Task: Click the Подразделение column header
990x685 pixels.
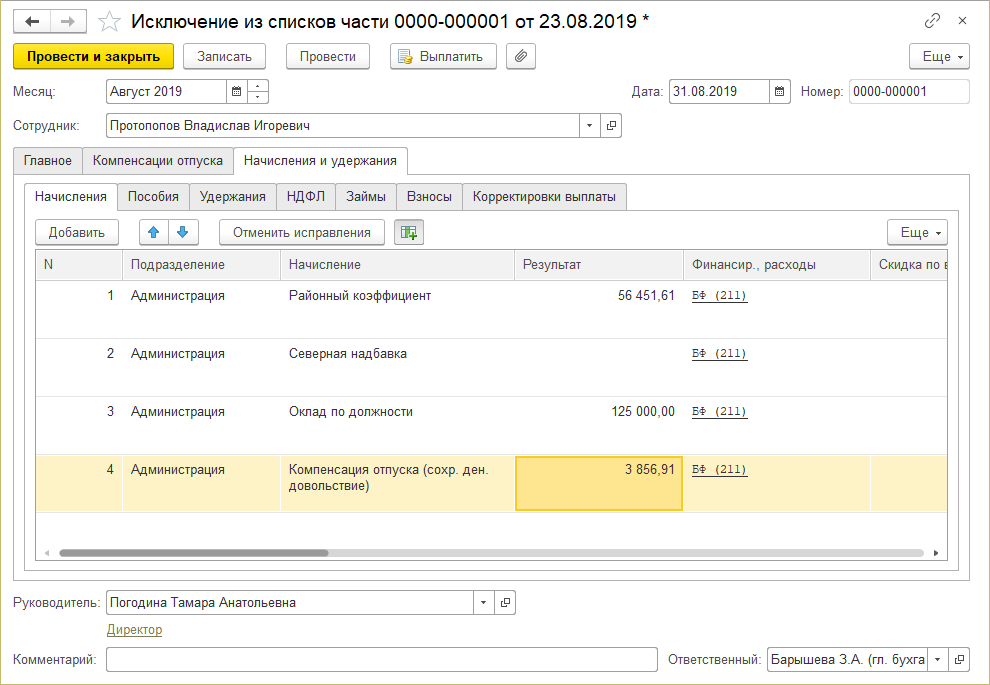Action: [x=201, y=265]
